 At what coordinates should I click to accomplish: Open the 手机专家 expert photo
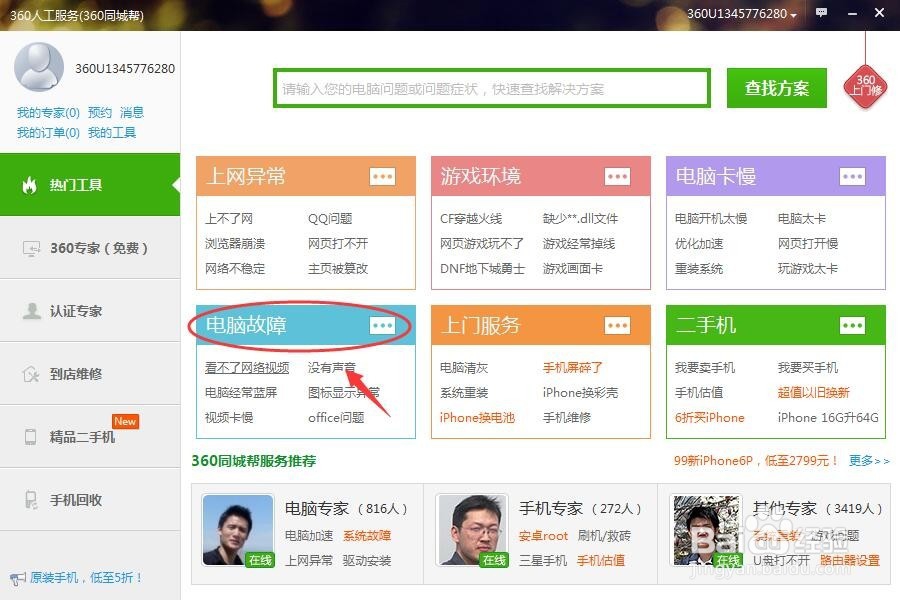tap(472, 531)
